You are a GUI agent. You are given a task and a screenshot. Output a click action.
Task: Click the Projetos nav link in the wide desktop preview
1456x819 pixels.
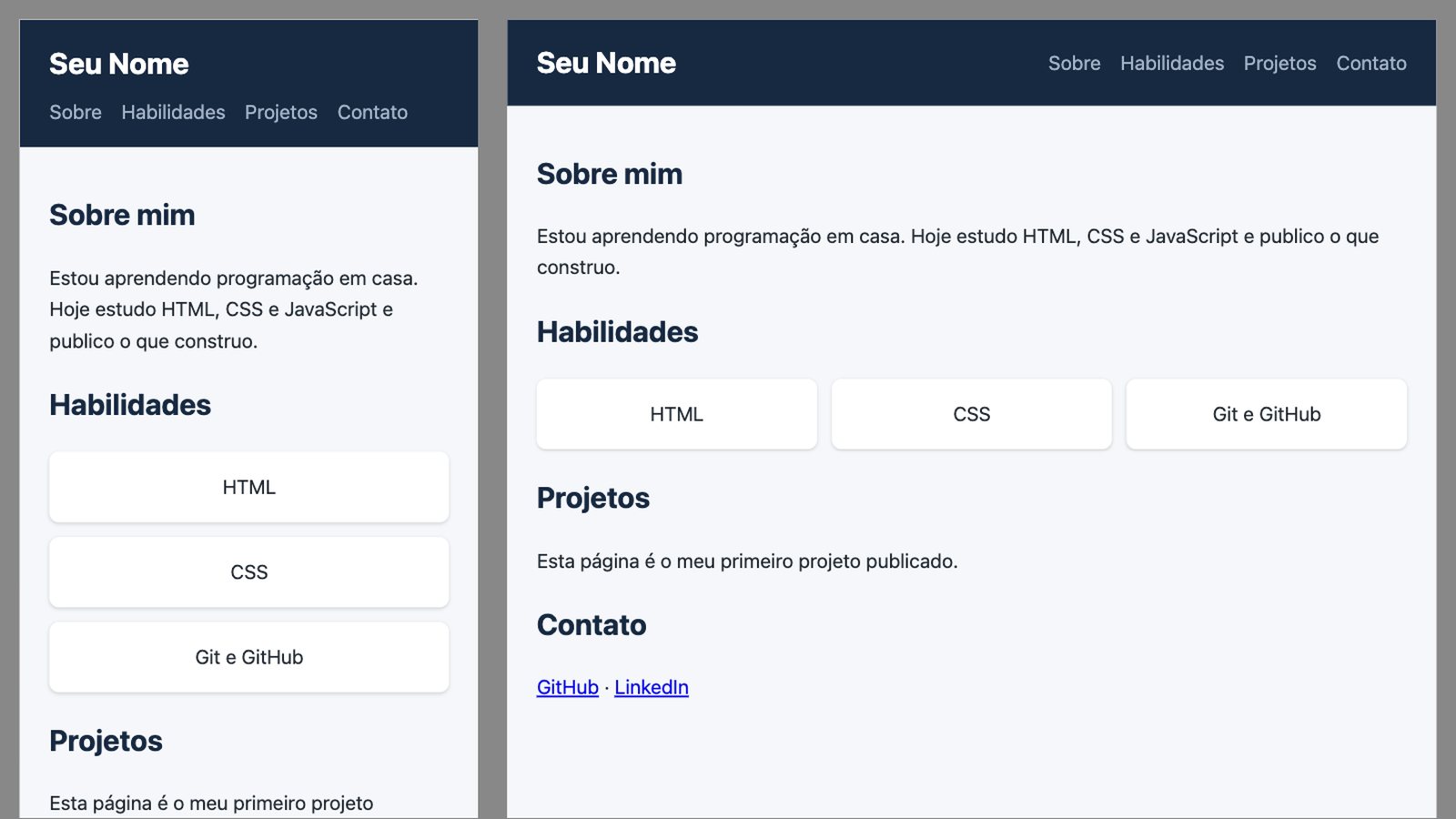pos(1279,63)
